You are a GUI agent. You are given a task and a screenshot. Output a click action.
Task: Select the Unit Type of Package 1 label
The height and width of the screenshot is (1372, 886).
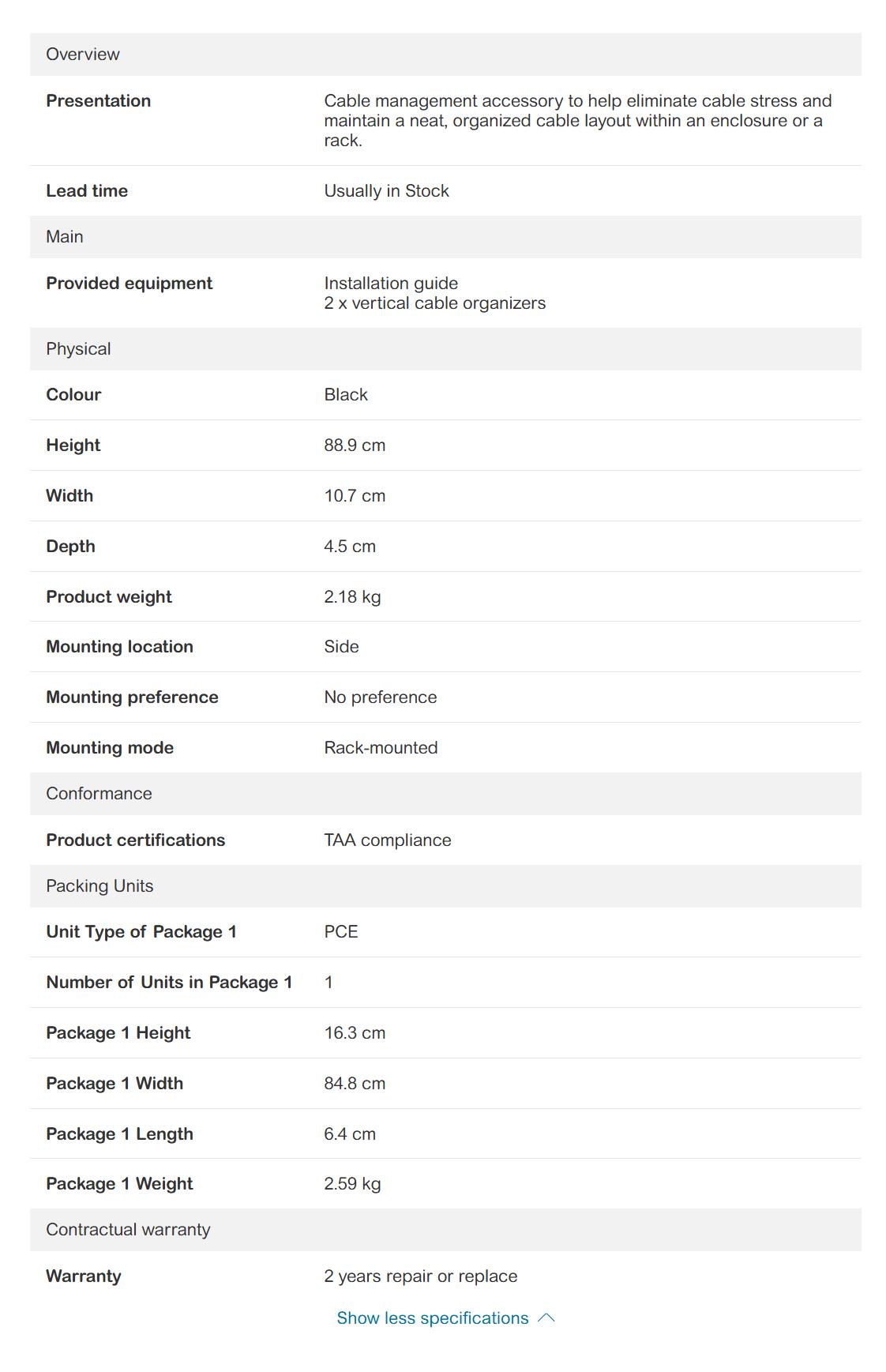(x=141, y=932)
